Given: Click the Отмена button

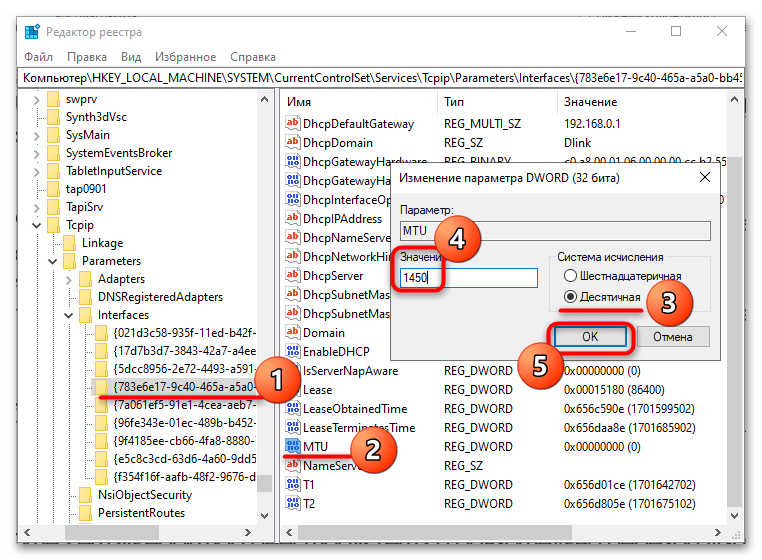Looking at the screenshot, I should click(x=673, y=336).
